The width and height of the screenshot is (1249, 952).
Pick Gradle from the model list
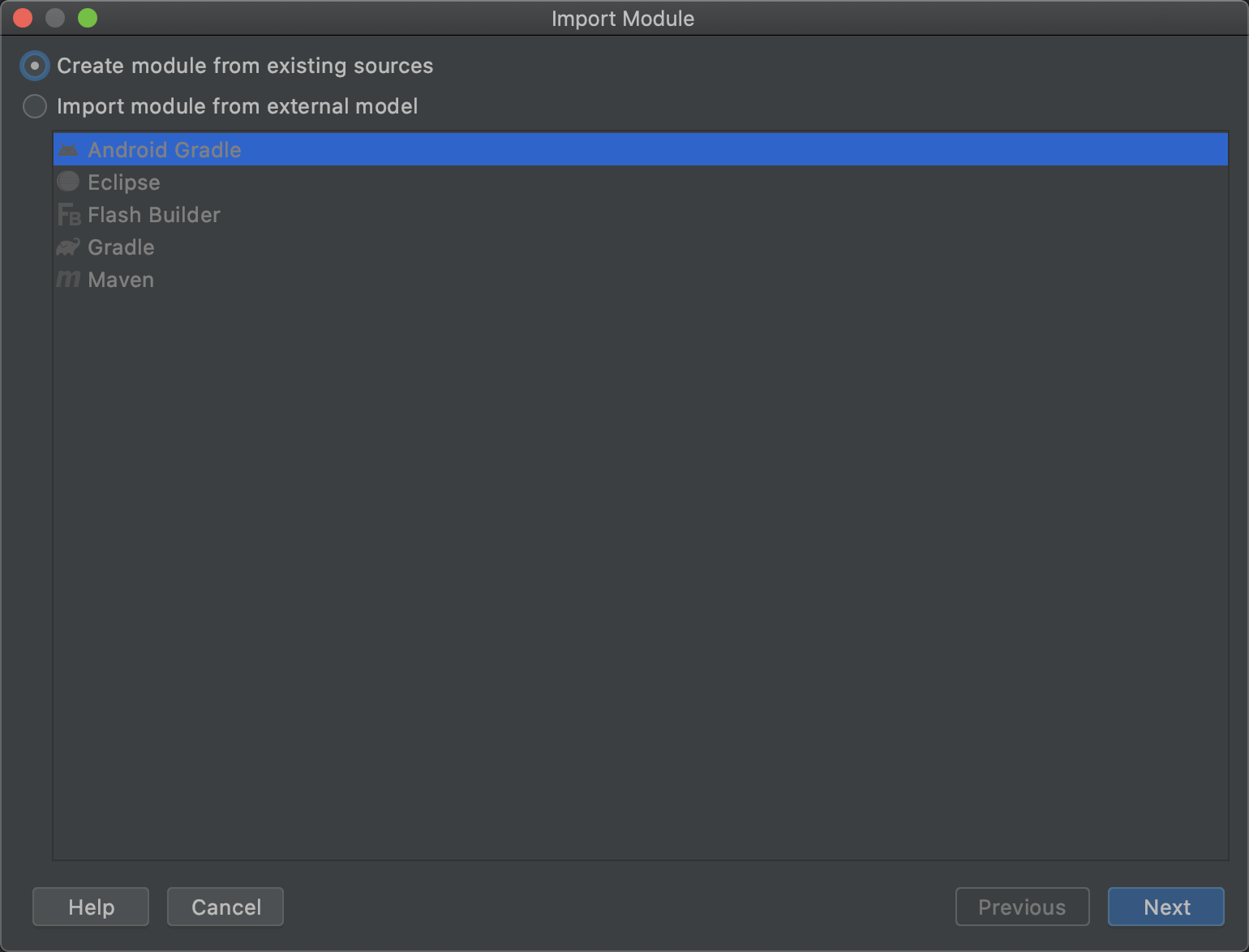[x=641, y=247]
